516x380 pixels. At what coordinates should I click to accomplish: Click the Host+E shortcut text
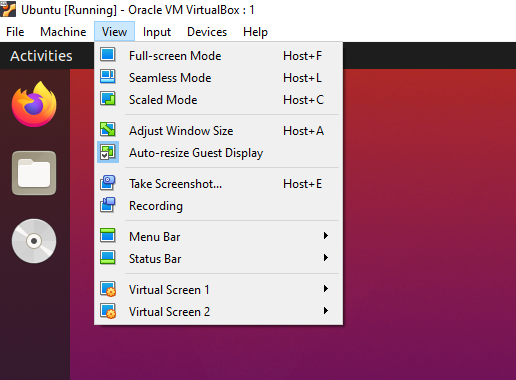[x=302, y=184]
